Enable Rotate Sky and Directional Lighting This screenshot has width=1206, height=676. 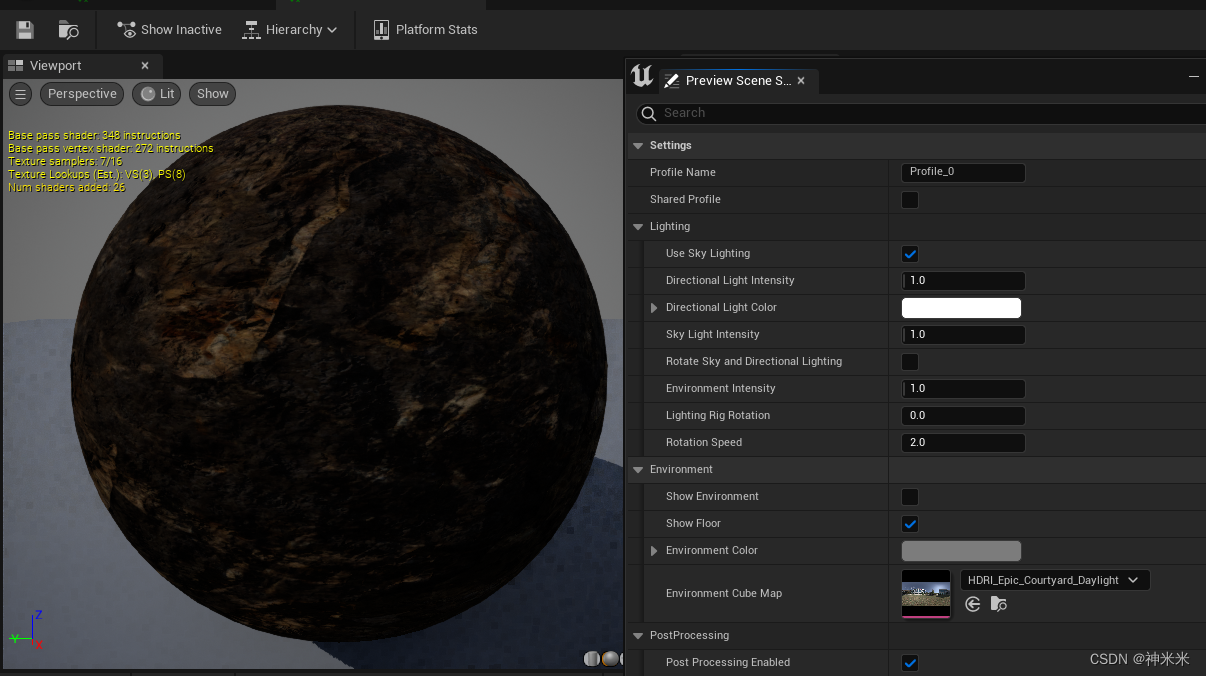tap(910, 362)
